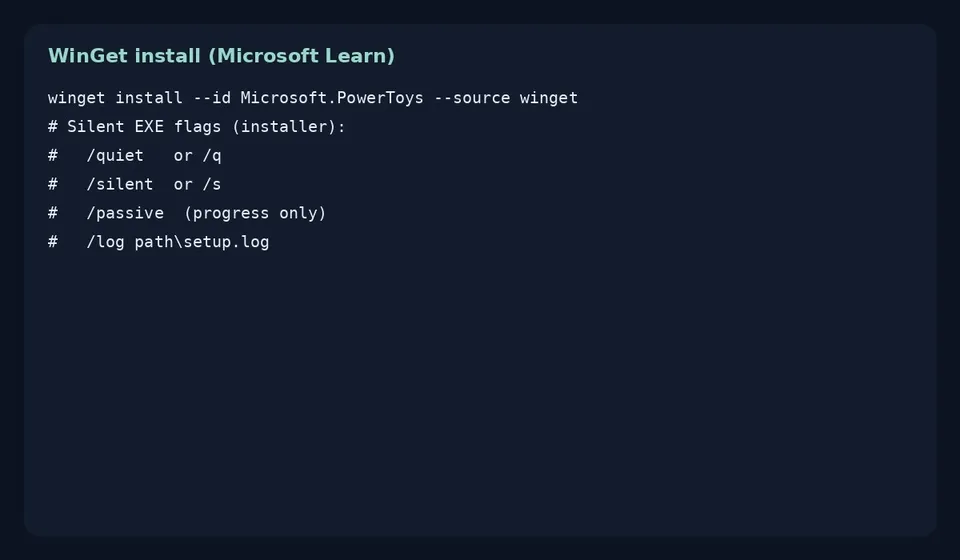Click the '--source' flag in command
The image size is (960, 560).
point(471,98)
